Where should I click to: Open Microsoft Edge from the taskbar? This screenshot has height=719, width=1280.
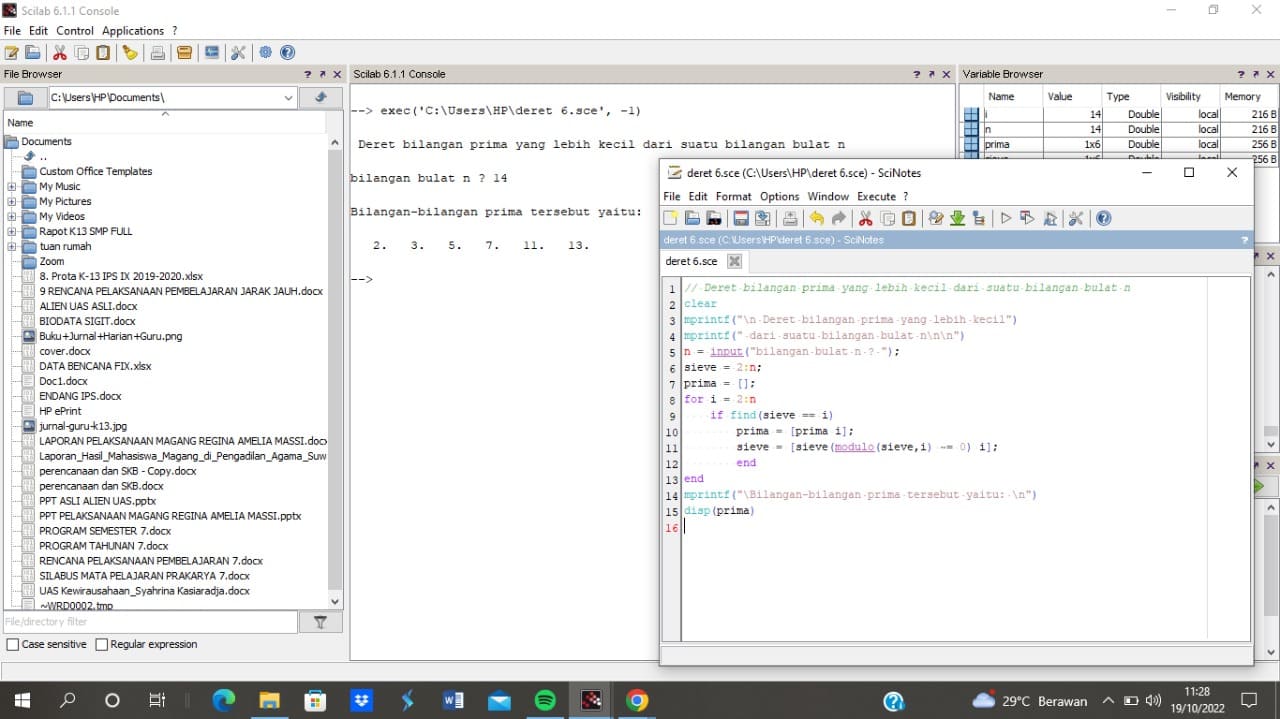tap(222, 700)
